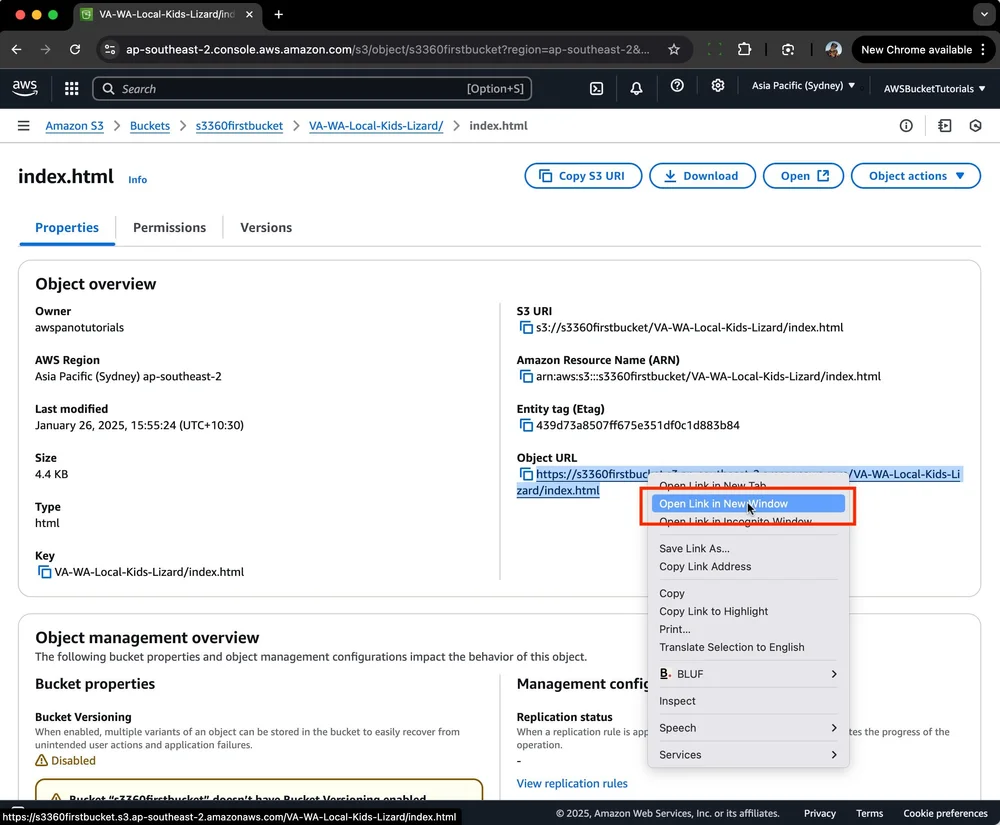This screenshot has height=825, width=1000.
Task: Copy the Entity tag value icon
Action: pyautogui.click(x=526, y=425)
